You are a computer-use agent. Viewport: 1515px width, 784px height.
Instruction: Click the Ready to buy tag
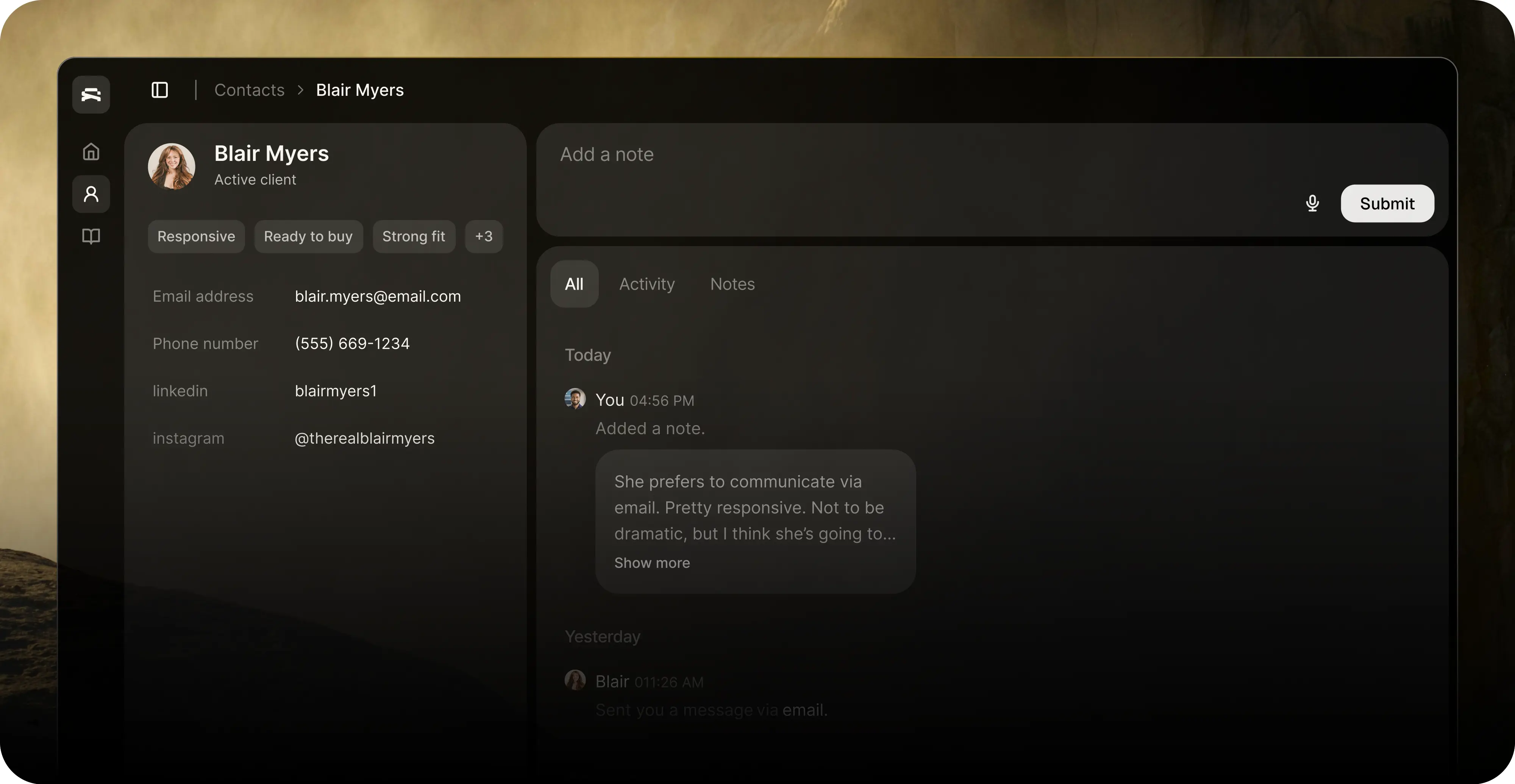point(308,236)
